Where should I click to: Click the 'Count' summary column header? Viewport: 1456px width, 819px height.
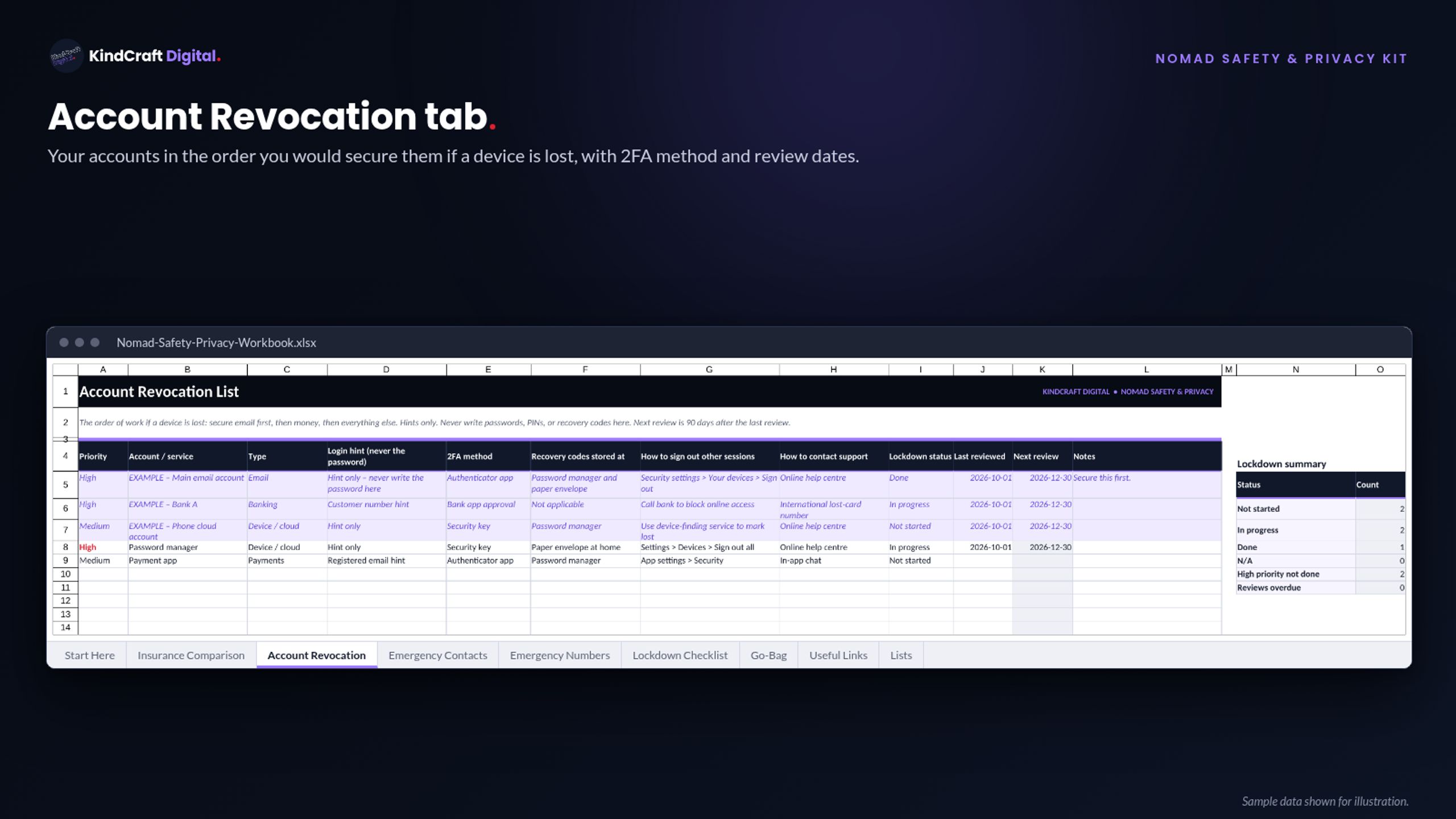(x=1380, y=485)
